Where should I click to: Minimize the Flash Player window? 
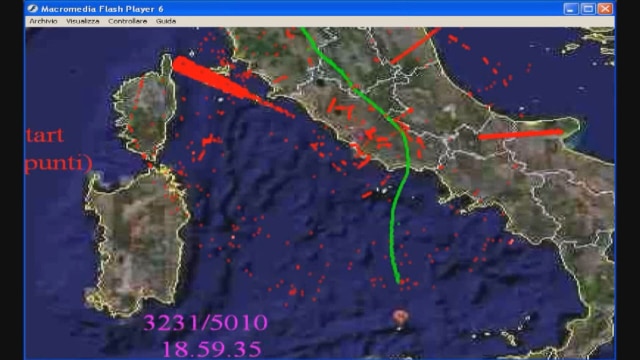click(571, 9)
